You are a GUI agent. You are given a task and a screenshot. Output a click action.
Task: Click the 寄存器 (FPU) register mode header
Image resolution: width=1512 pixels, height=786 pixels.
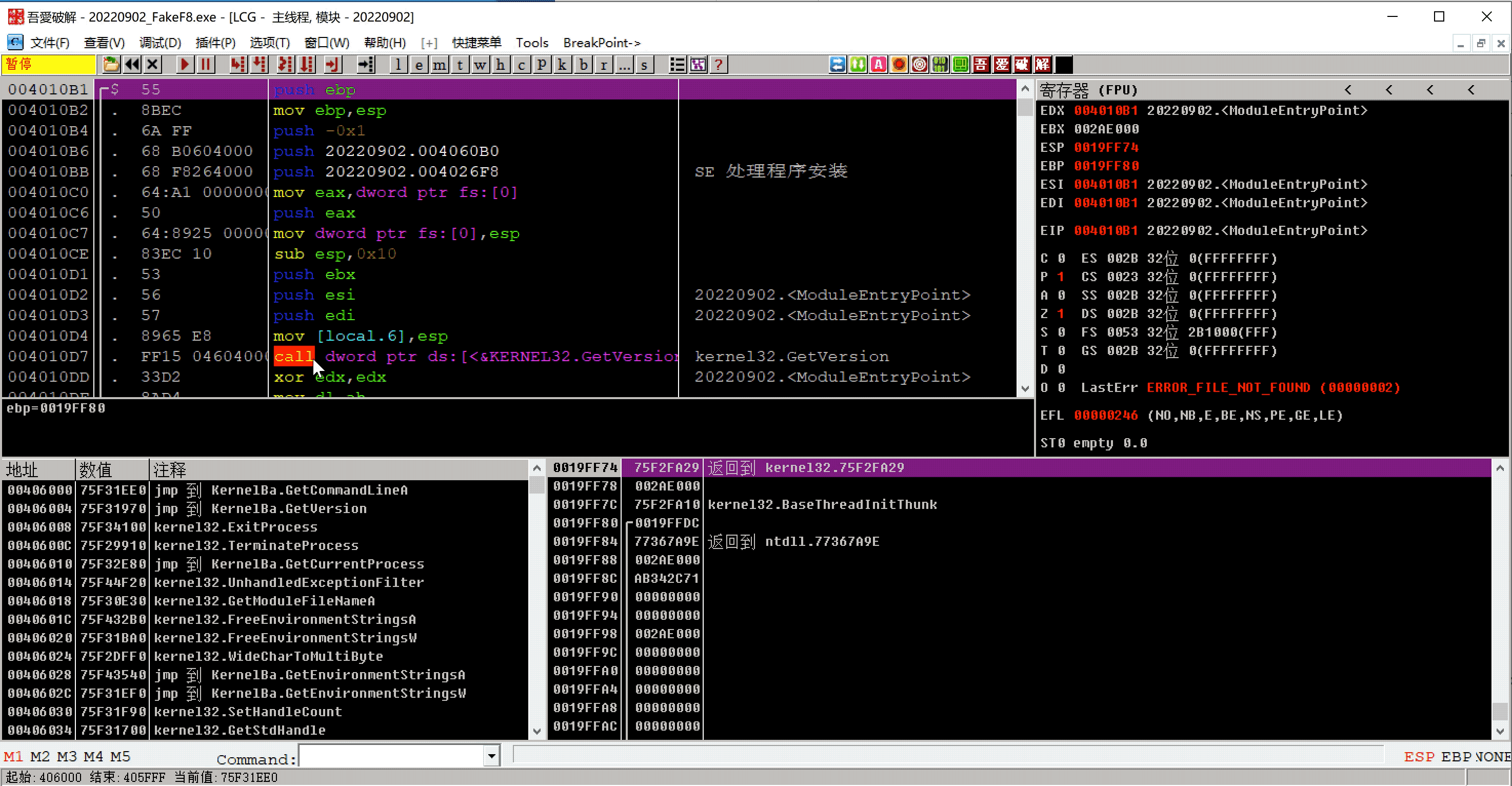[1089, 90]
